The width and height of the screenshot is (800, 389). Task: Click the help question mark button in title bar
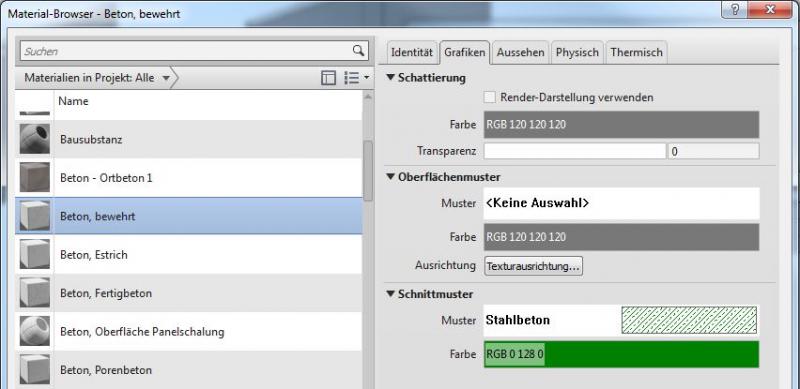[x=735, y=10]
